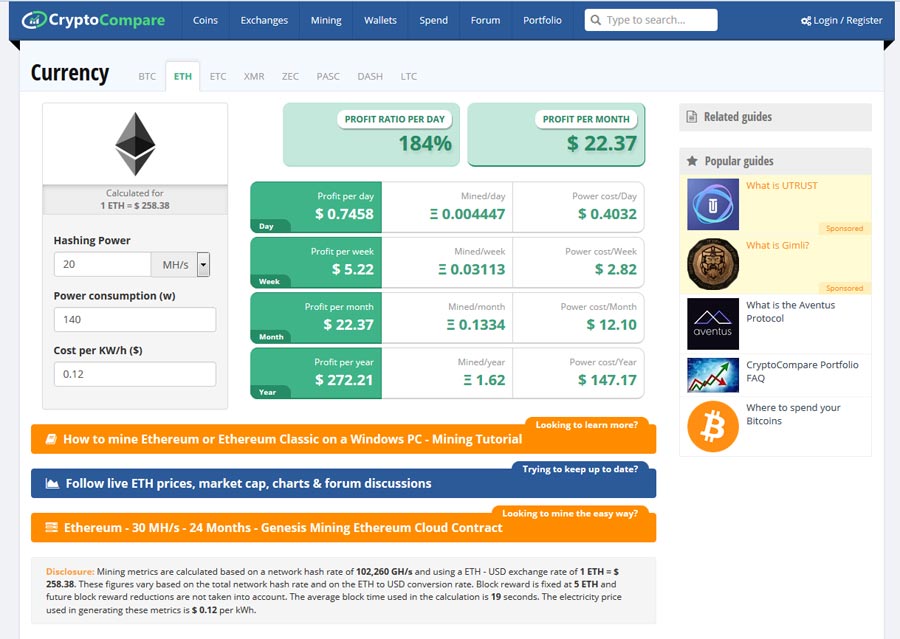Click the 1 ETH = $ 258.38 text

point(135,206)
